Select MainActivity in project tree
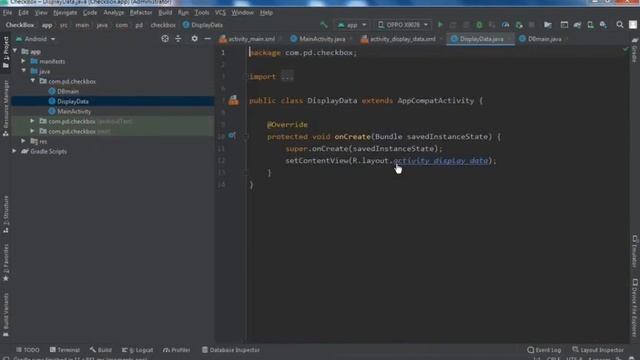This screenshot has width=640, height=360. (74, 111)
